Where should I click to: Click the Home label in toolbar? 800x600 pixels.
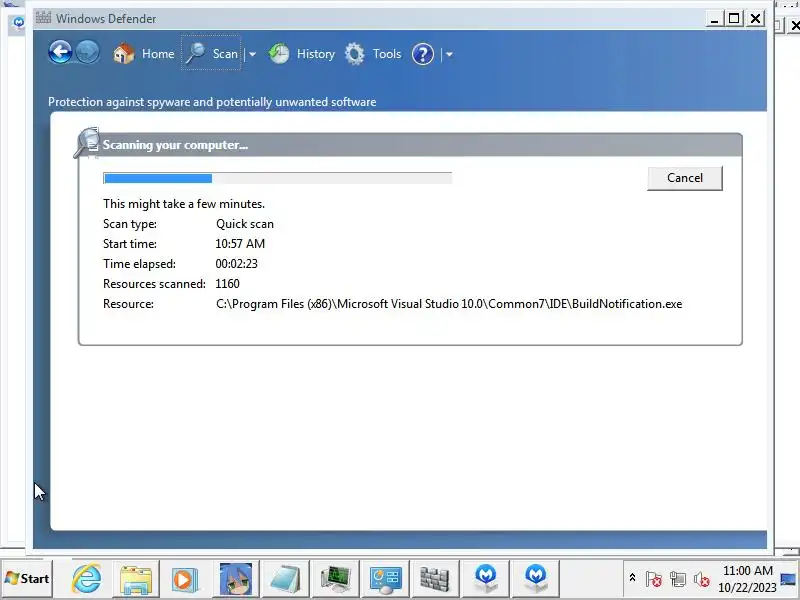click(158, 54)
